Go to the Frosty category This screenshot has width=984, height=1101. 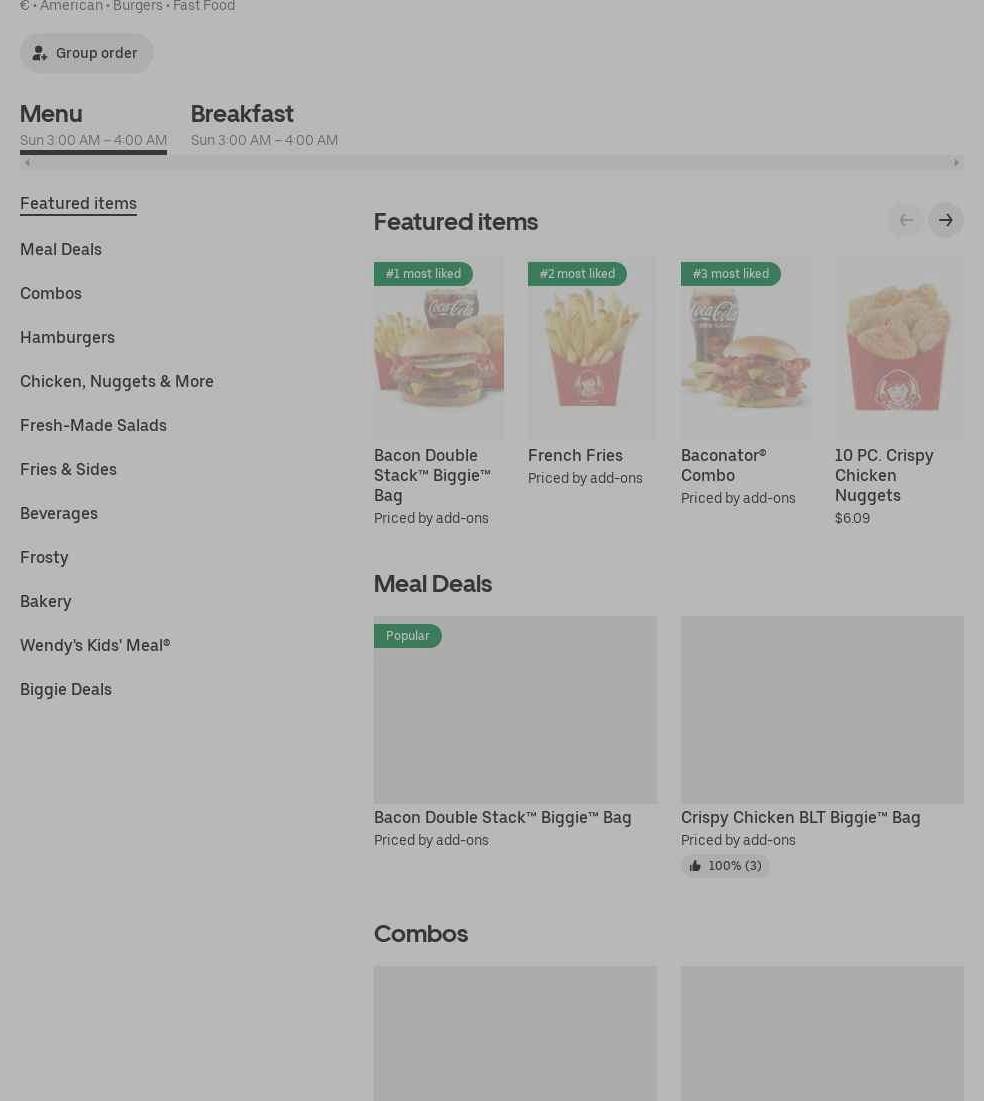click(44, 558)
